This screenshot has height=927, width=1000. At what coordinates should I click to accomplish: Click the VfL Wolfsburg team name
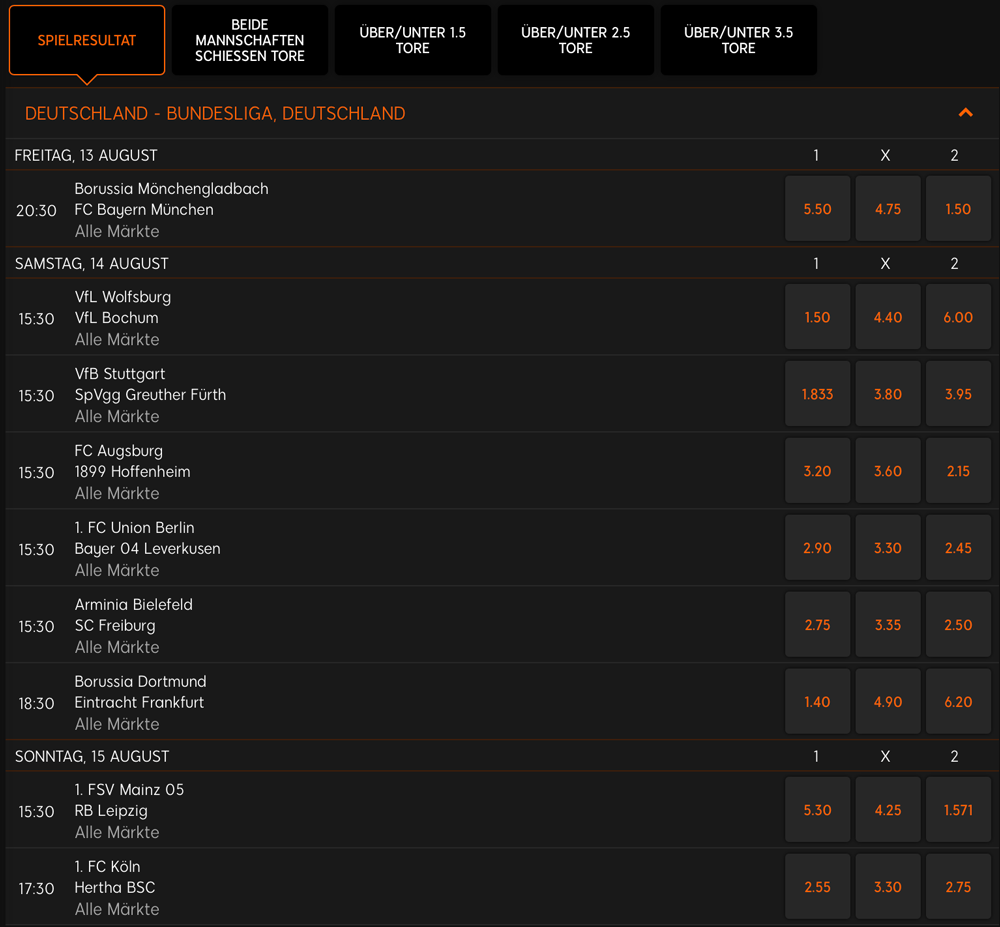pyautogui.click(x=122, y=297)
